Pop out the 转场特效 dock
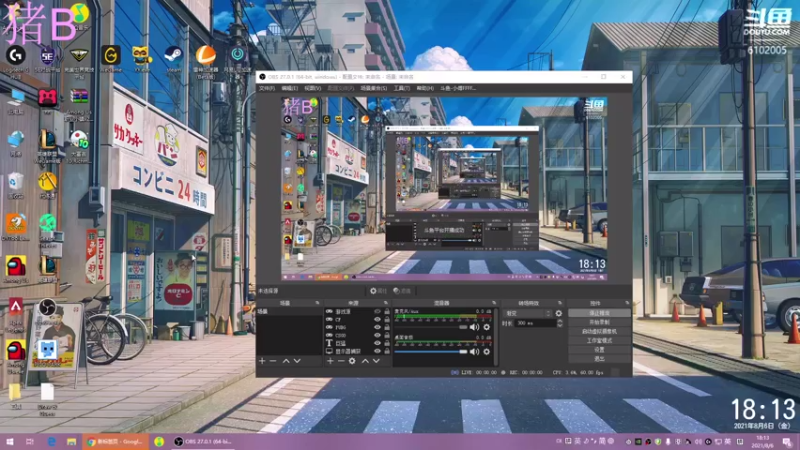Viewport: 800px width, 450px height. point(560,303)
